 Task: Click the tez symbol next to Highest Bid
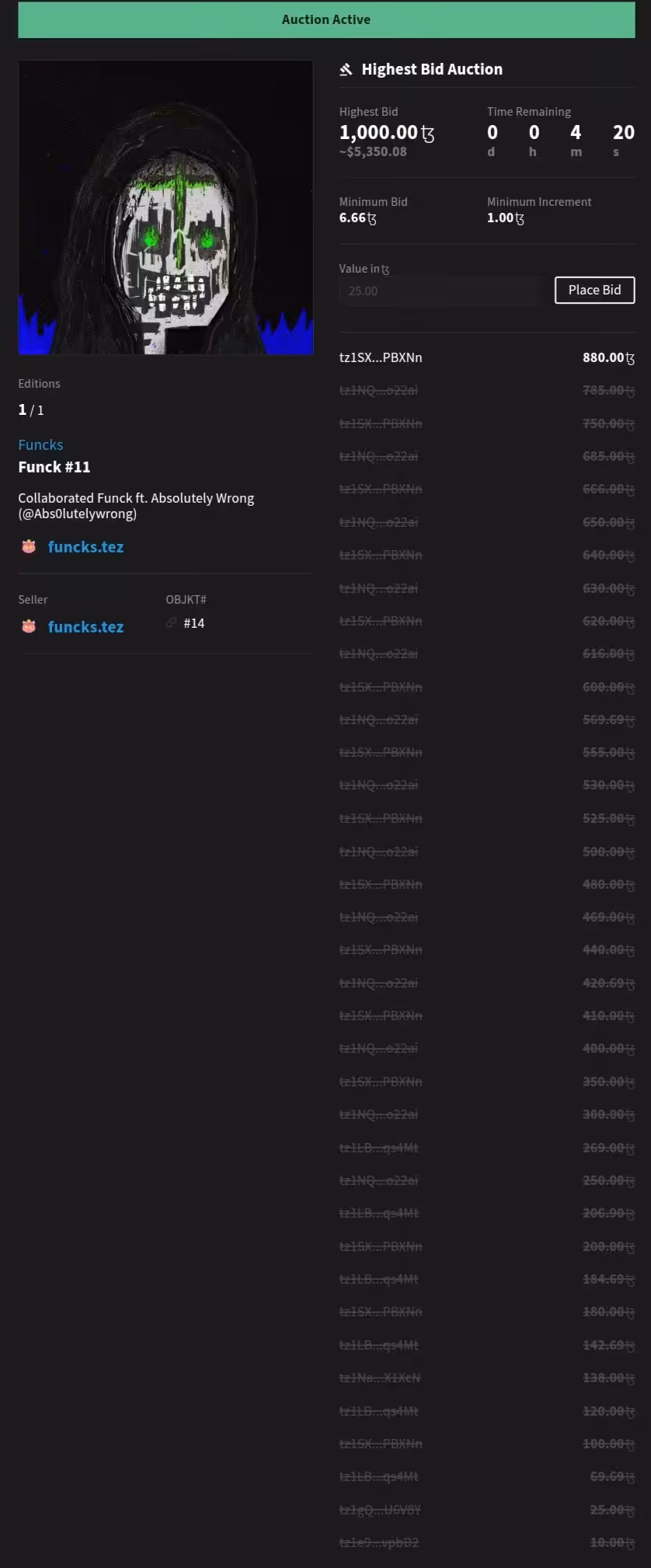click(428, 134)
